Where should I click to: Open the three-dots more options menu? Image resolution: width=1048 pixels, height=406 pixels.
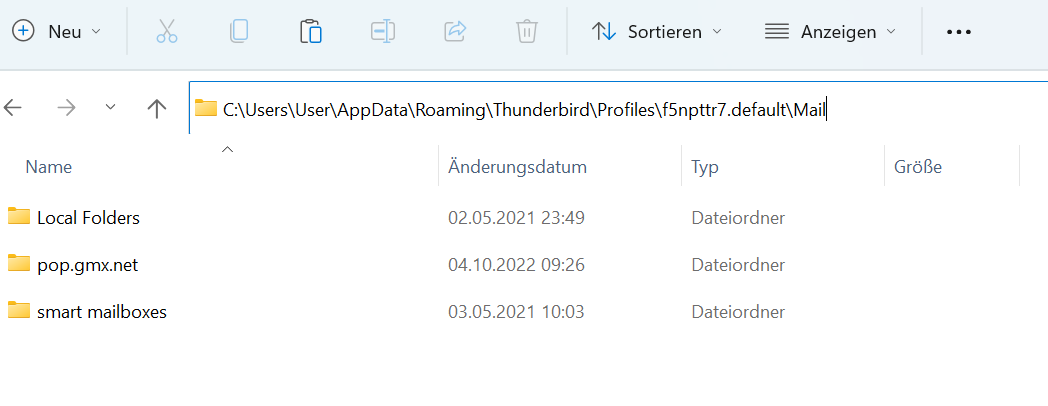[x=958, y=32]
